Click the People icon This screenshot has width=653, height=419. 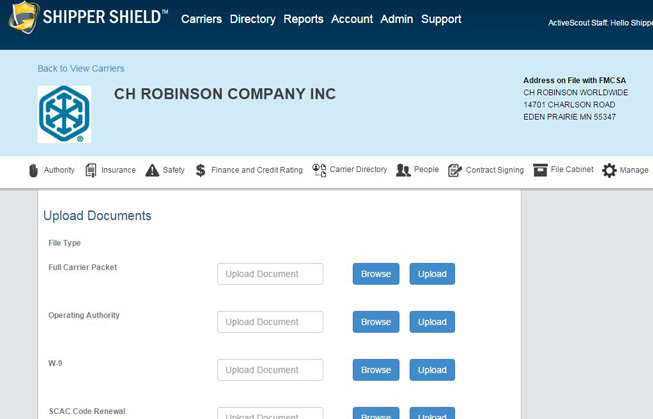pos(403,170)
